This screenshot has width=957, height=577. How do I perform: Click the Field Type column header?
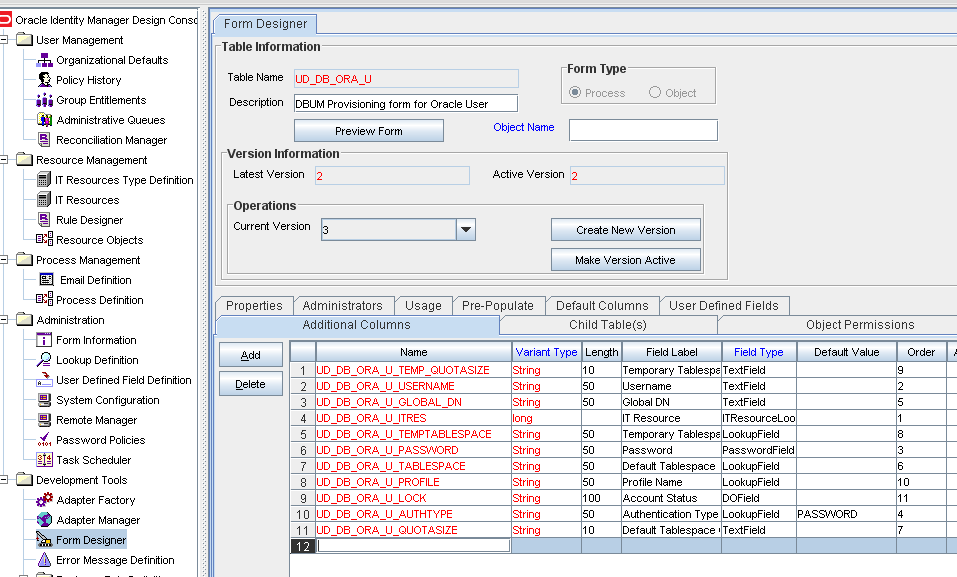[758, 352]
